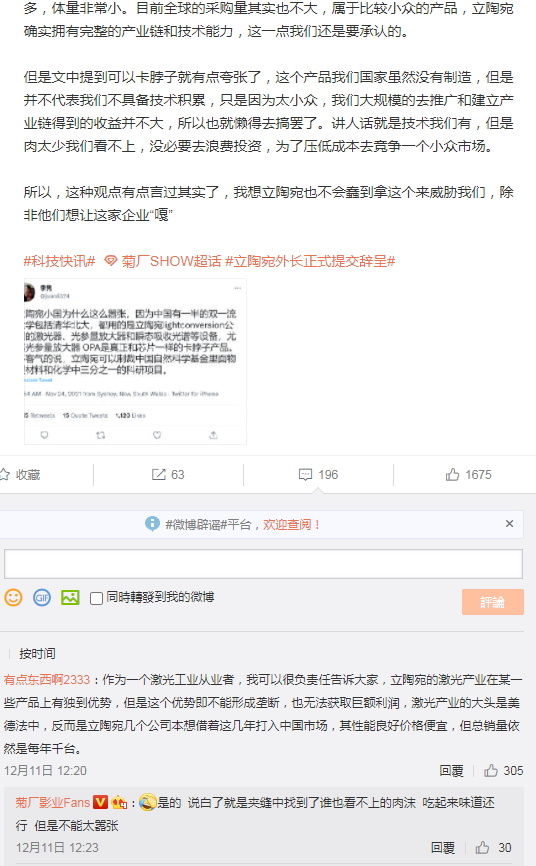Click the repost icon showing 63
The image size is (536, 866).
tap(159, 474)
